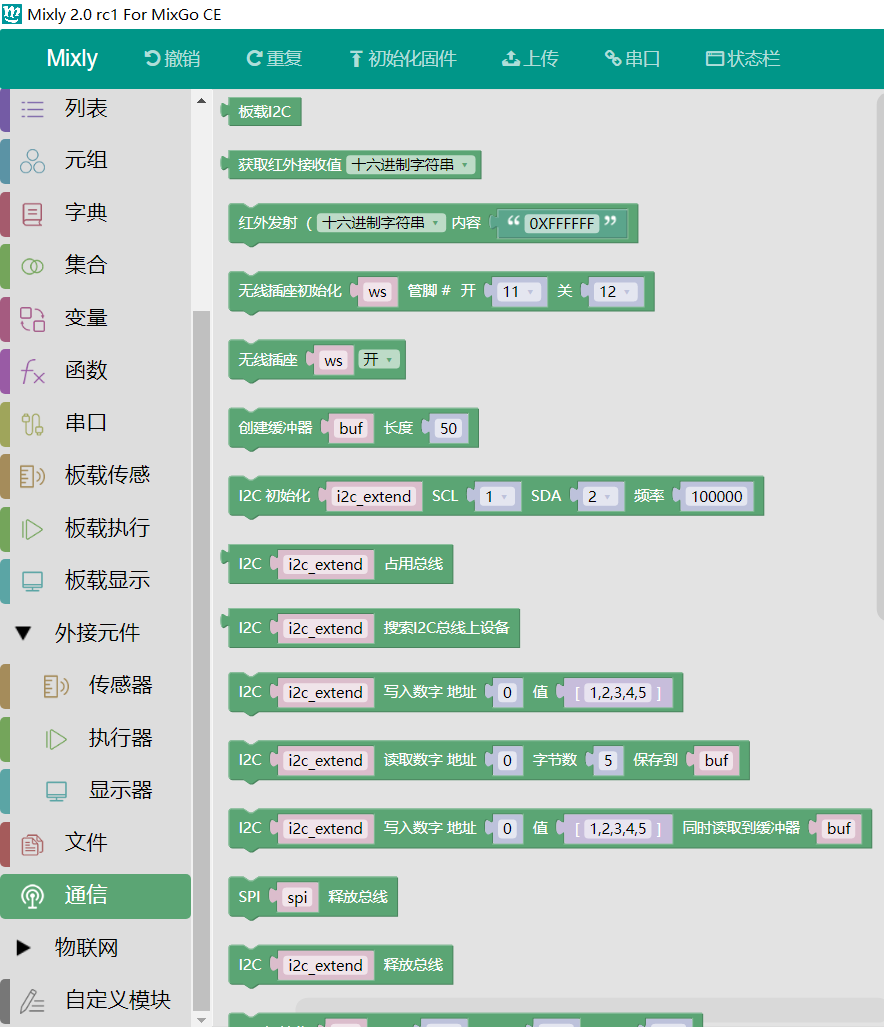The height and width of the screenshot is (1027, 884).
Task: Click the 创建缓冲器 buf variable field
Action: [351, 428]
